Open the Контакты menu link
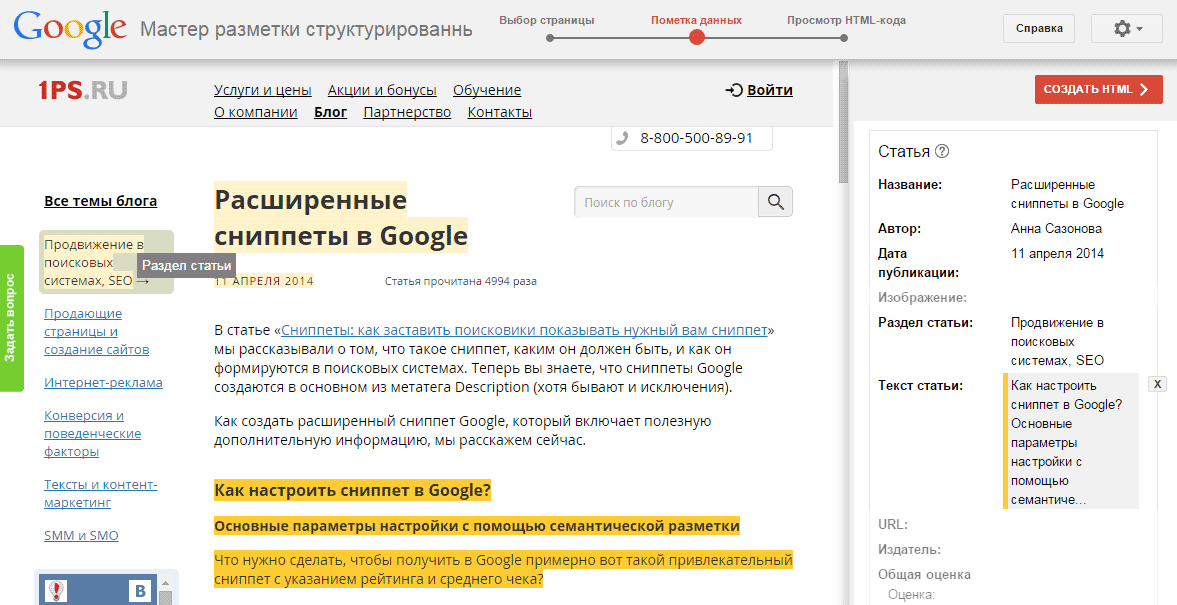The height and width of the screenshot is (605, 1177). coord(500,113)
